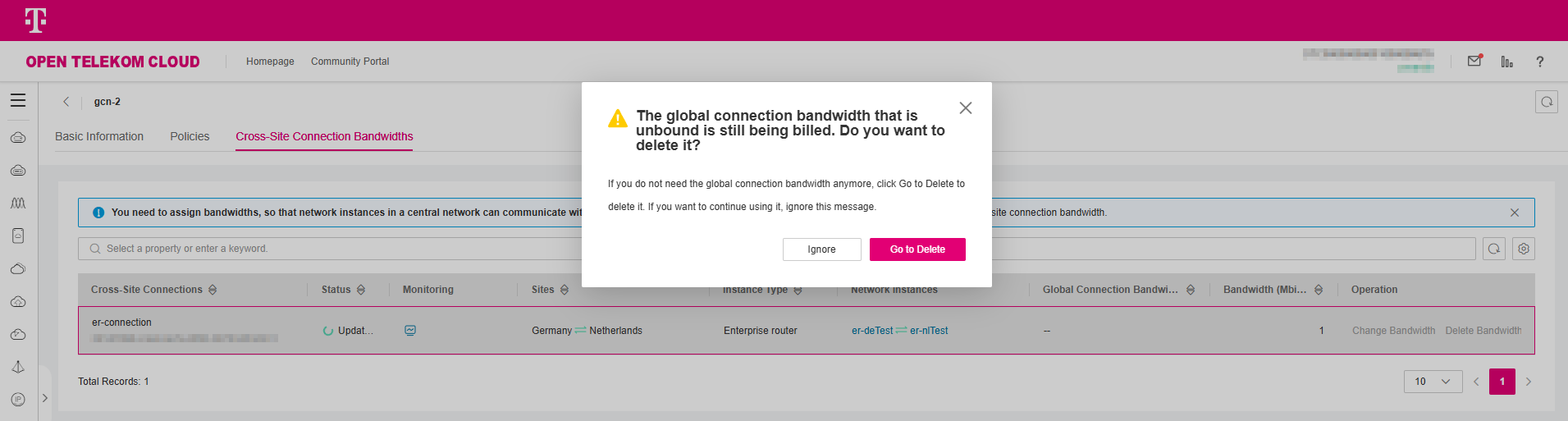Click Ignore in the dialog
Screen dimensions: 1568x421
[x=821, y=249]
